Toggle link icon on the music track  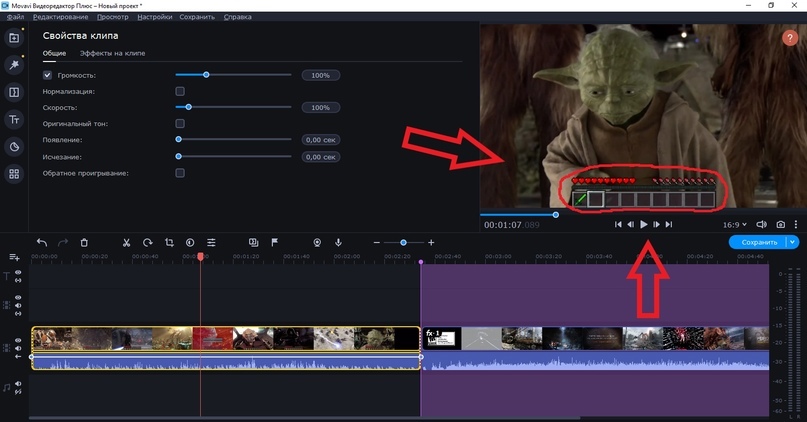click(x=18, y=392)
